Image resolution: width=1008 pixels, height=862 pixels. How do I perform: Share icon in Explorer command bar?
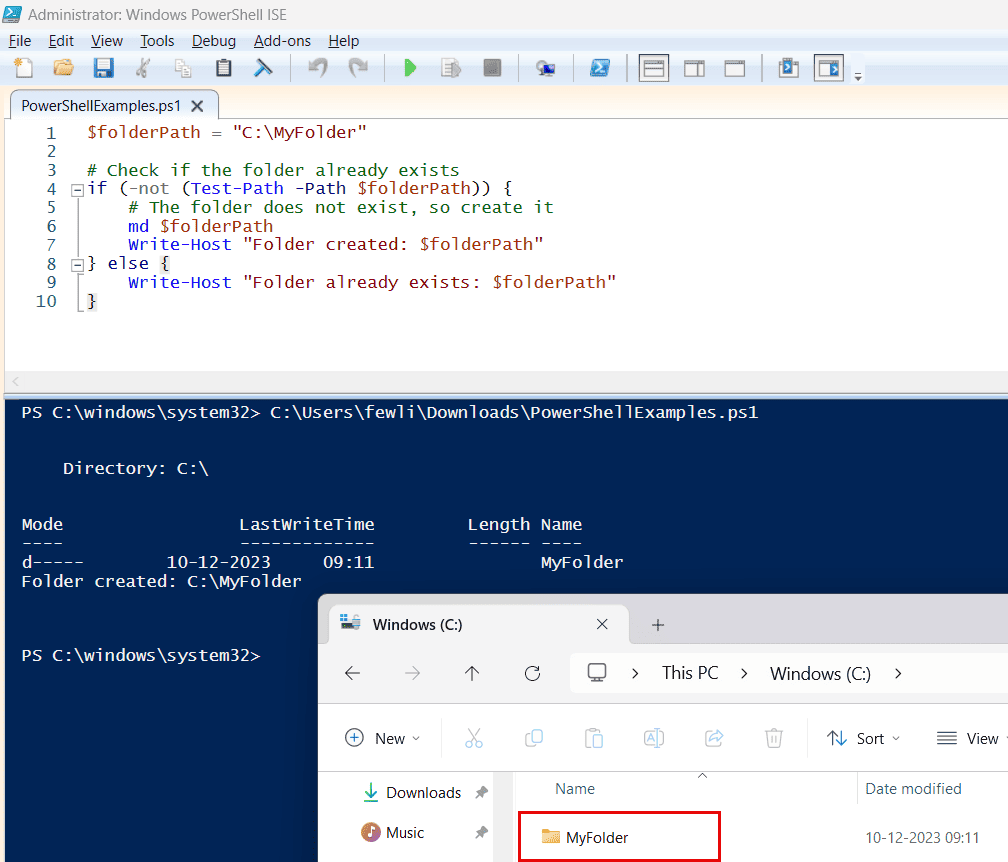[x=714, y=738]
